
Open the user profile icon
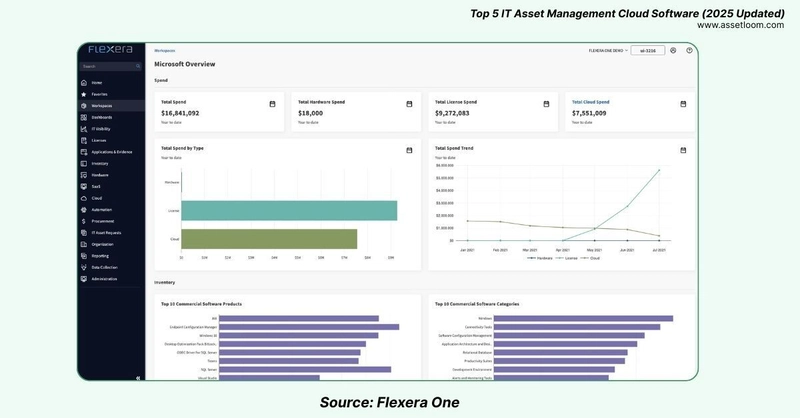coord(673,51)
